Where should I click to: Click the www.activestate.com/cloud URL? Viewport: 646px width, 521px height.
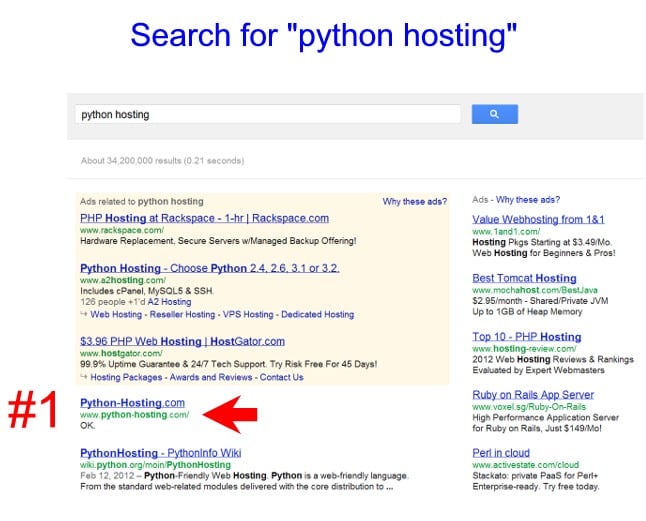[x=525, y=465]
